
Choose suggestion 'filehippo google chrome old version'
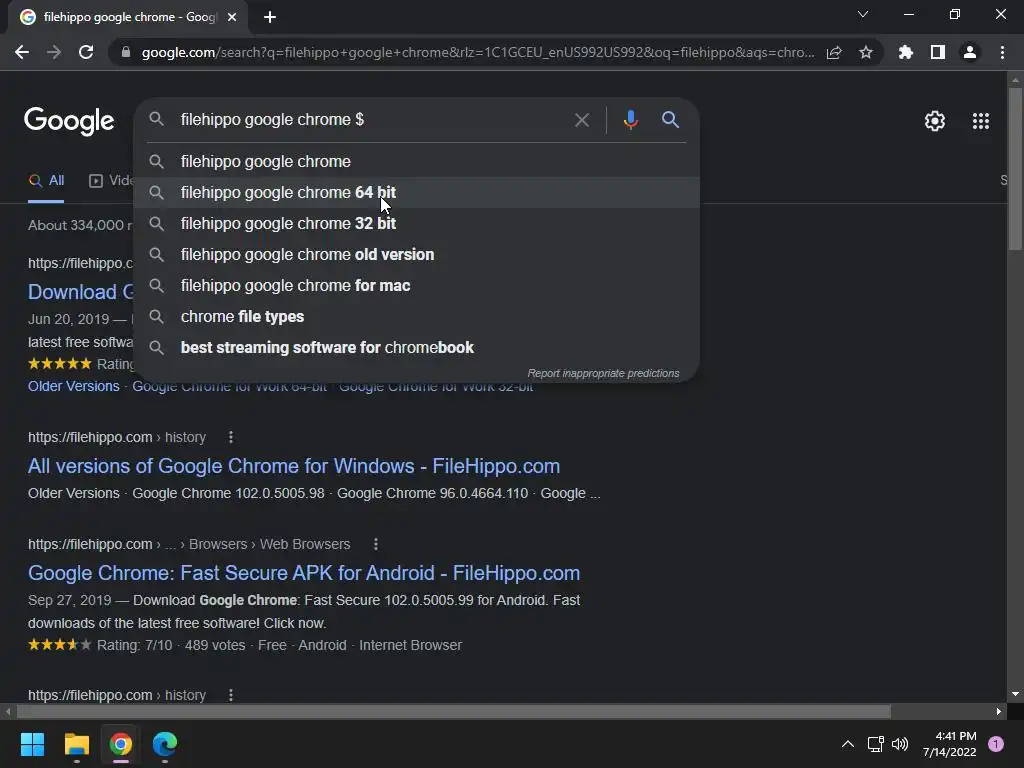click(417, 255)
